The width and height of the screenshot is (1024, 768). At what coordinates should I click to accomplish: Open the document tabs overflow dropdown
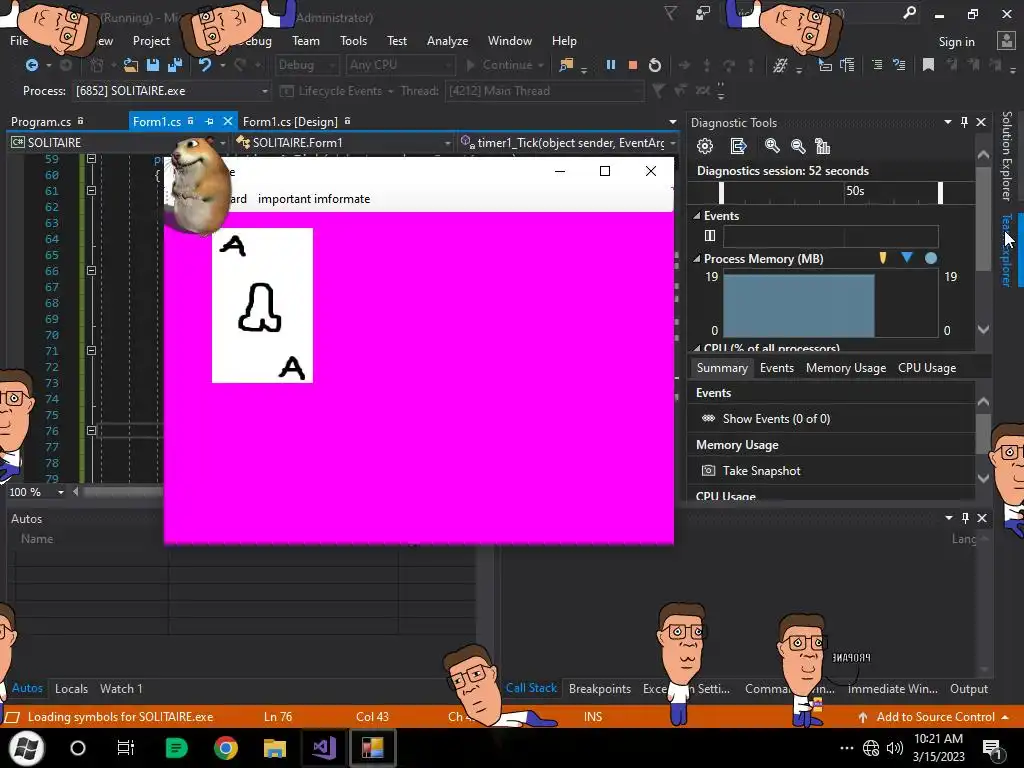click(673, 121)
